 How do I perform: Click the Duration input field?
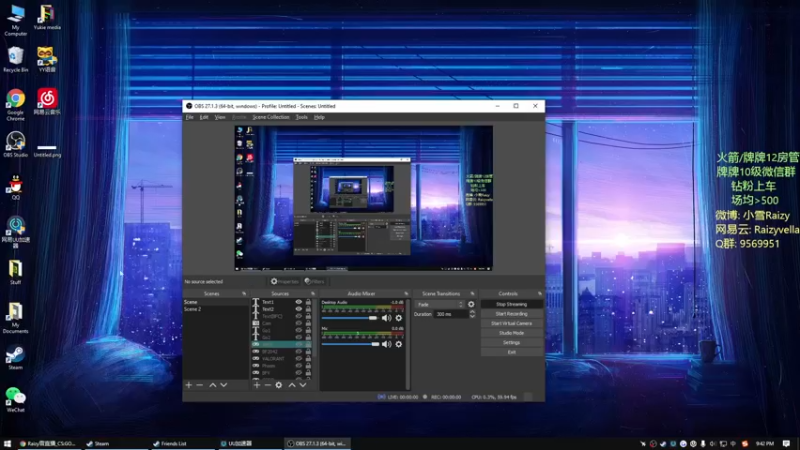(451, 314)
